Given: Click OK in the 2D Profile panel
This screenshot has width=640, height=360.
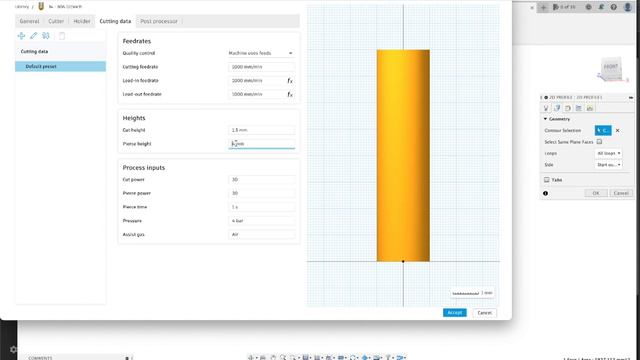Looking at the screenshot, I should (x=596, y=193).
